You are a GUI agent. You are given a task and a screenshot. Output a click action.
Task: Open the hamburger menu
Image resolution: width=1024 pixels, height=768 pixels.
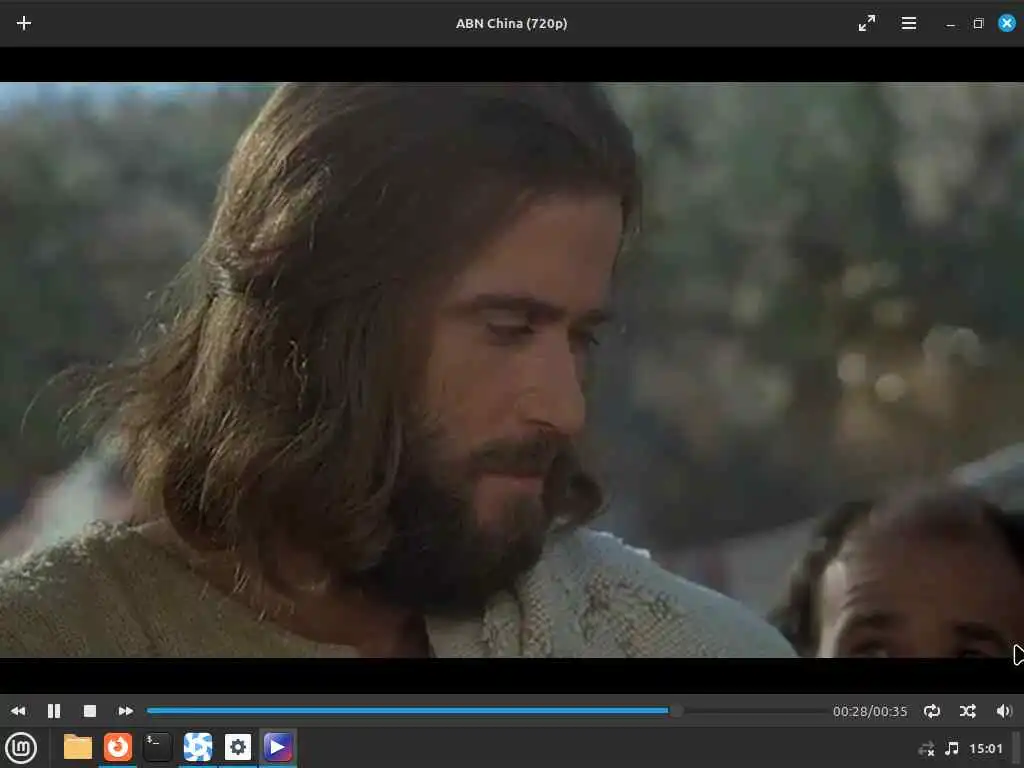(908, 24)
